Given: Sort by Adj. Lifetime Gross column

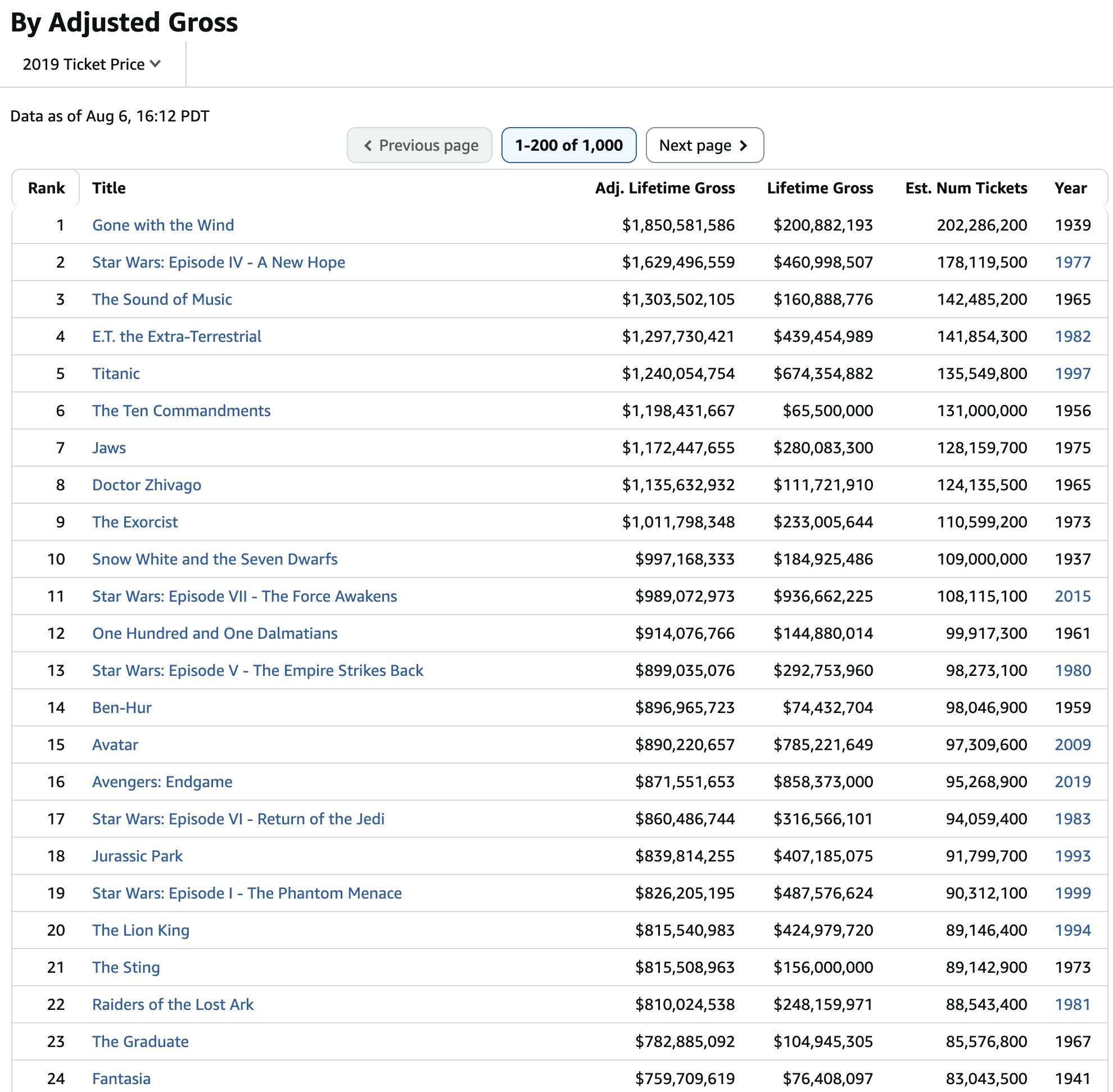Looking at the screenshot, I should (665, 188).
